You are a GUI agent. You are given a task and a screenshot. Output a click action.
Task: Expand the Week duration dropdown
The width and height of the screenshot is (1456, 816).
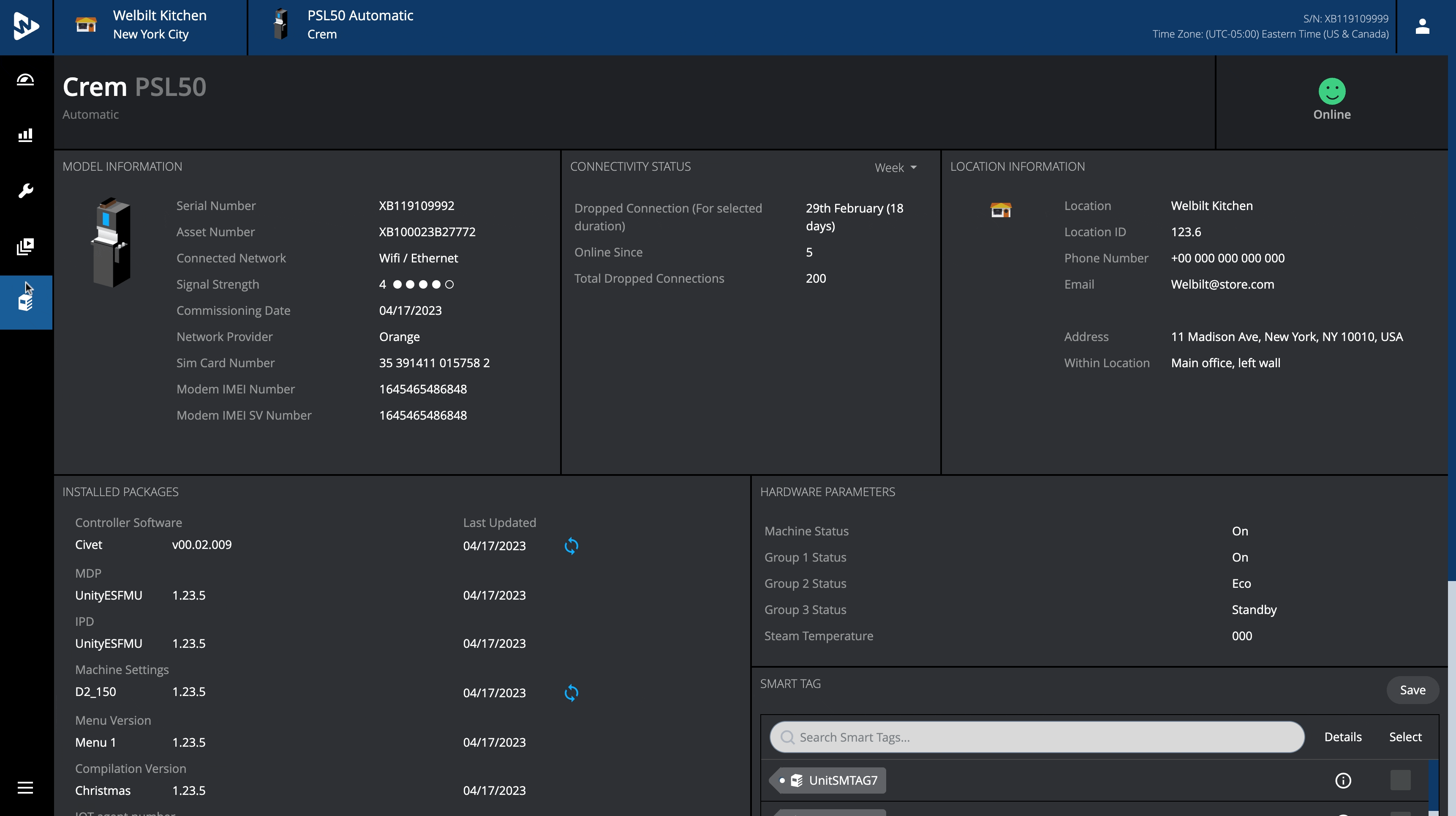[896, 167]
